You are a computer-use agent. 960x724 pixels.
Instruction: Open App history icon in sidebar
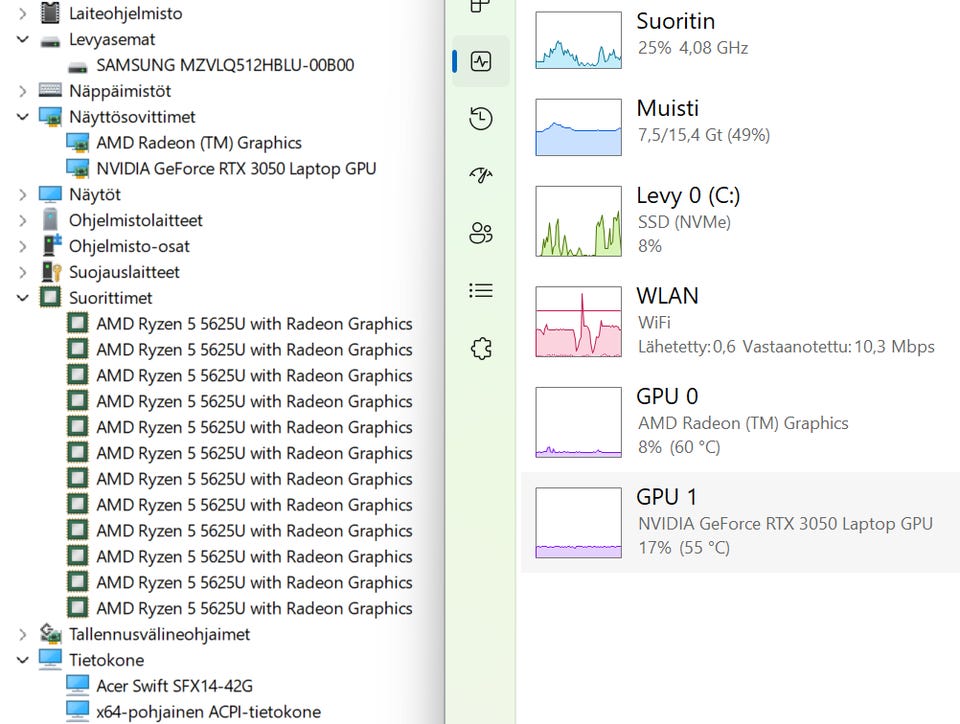pyautogui.click(x=481, y=119)
